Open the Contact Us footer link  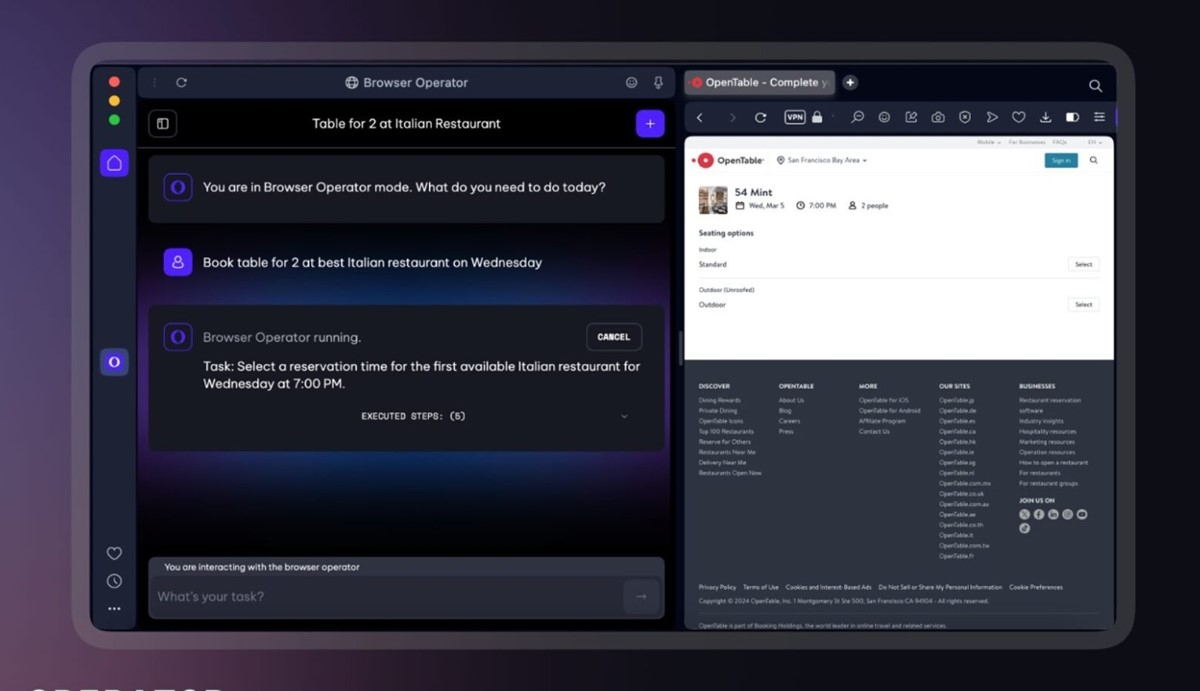(874, 431)
